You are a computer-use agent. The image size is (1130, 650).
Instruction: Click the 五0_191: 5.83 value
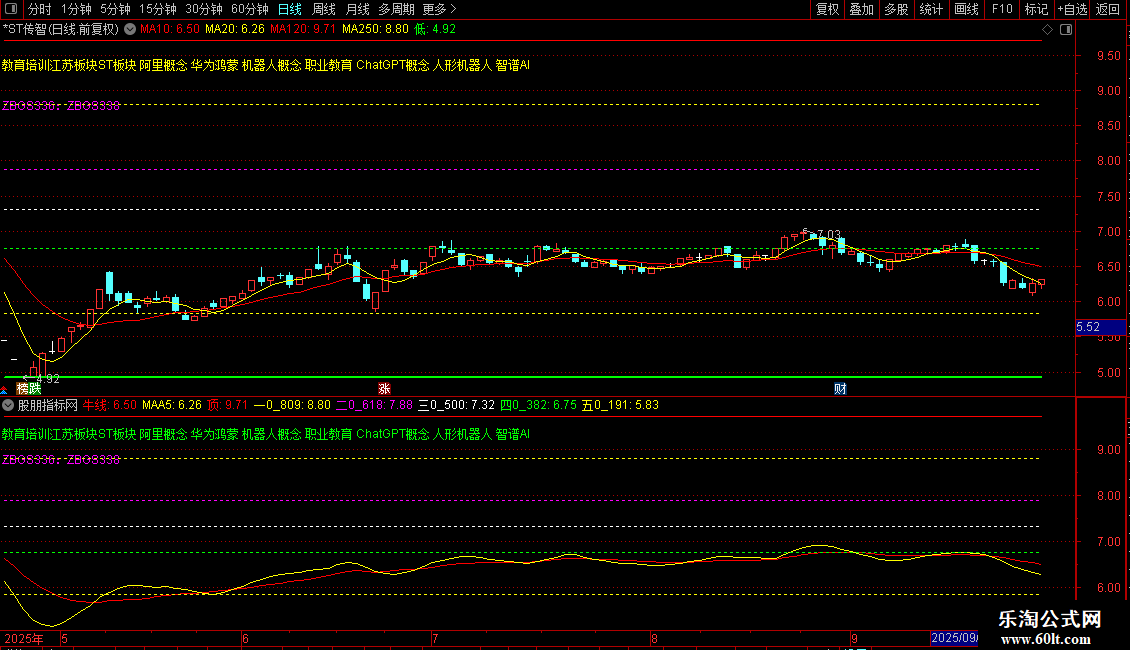pyautogui.click(x=620, y=405)
